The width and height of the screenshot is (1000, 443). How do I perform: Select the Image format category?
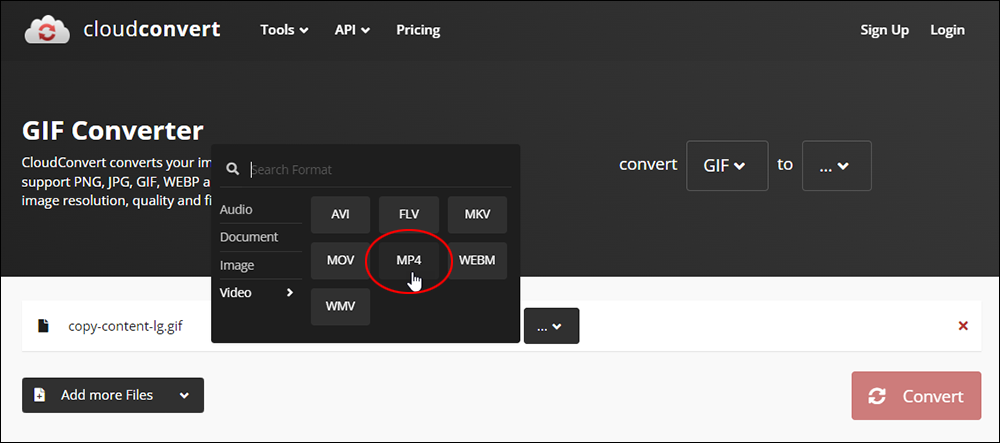260,265
